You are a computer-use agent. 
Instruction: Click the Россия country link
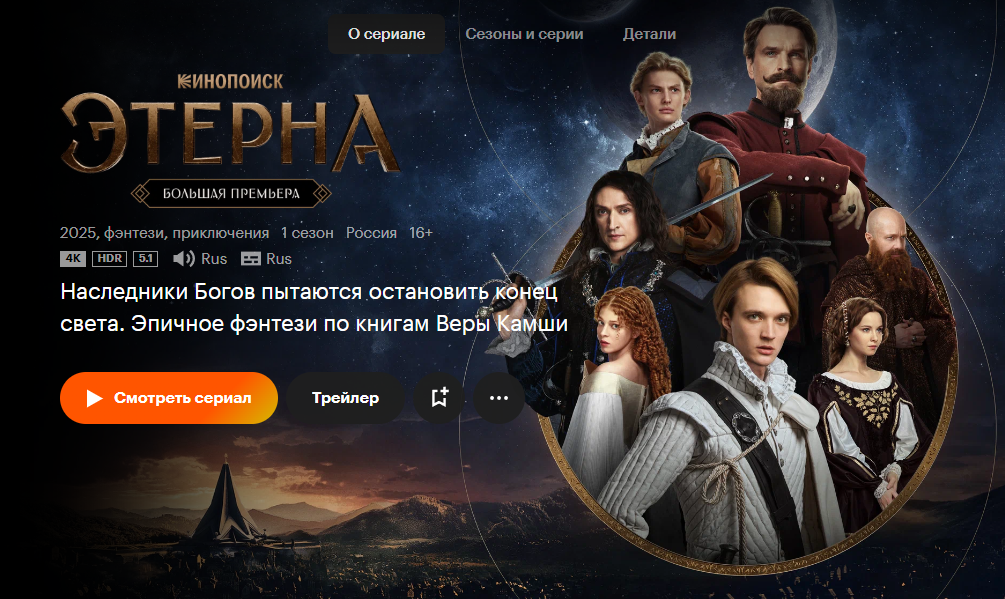click(371, 233)
